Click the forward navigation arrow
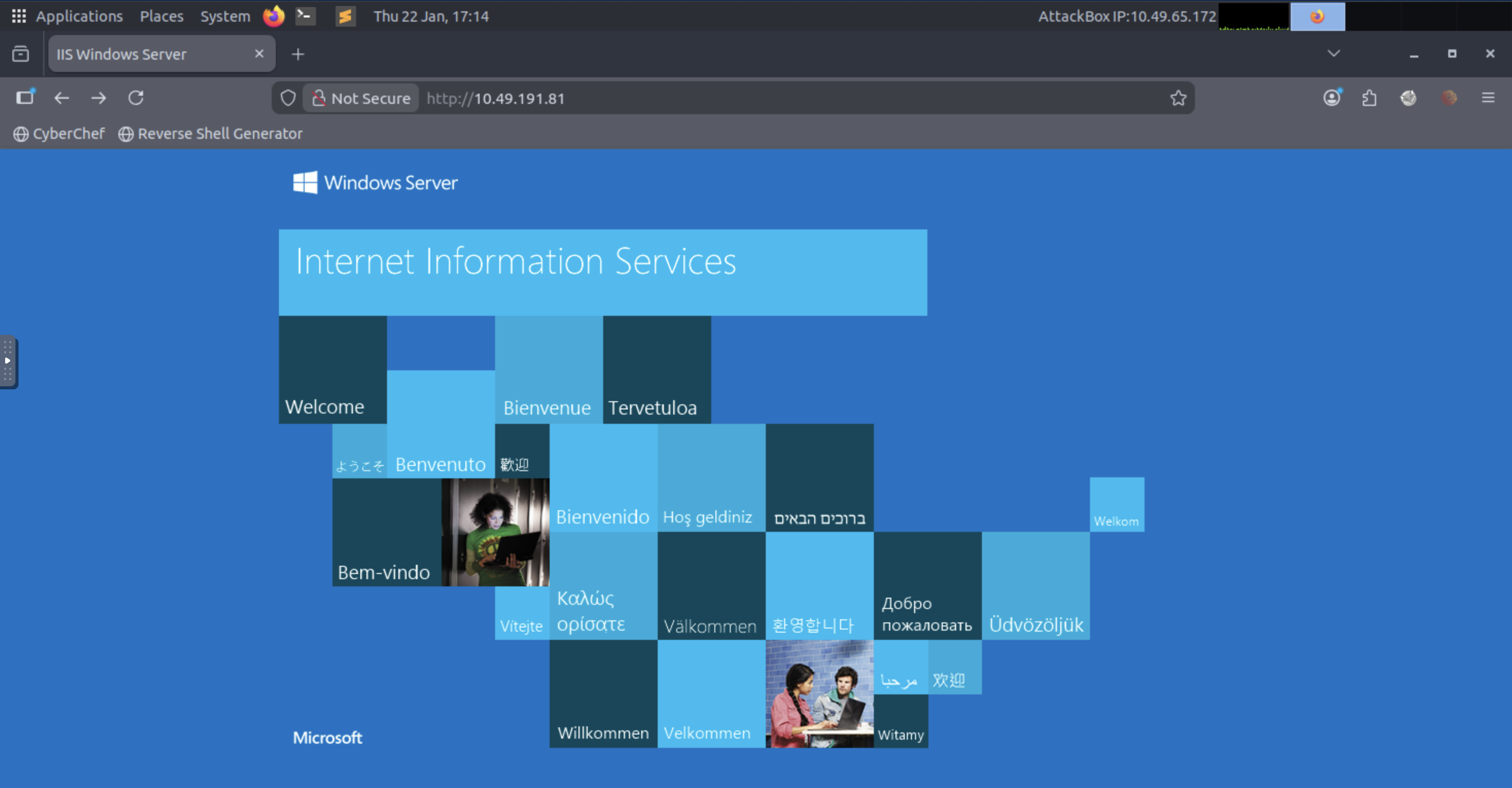 pyautogui.click(x=99, y=98)
